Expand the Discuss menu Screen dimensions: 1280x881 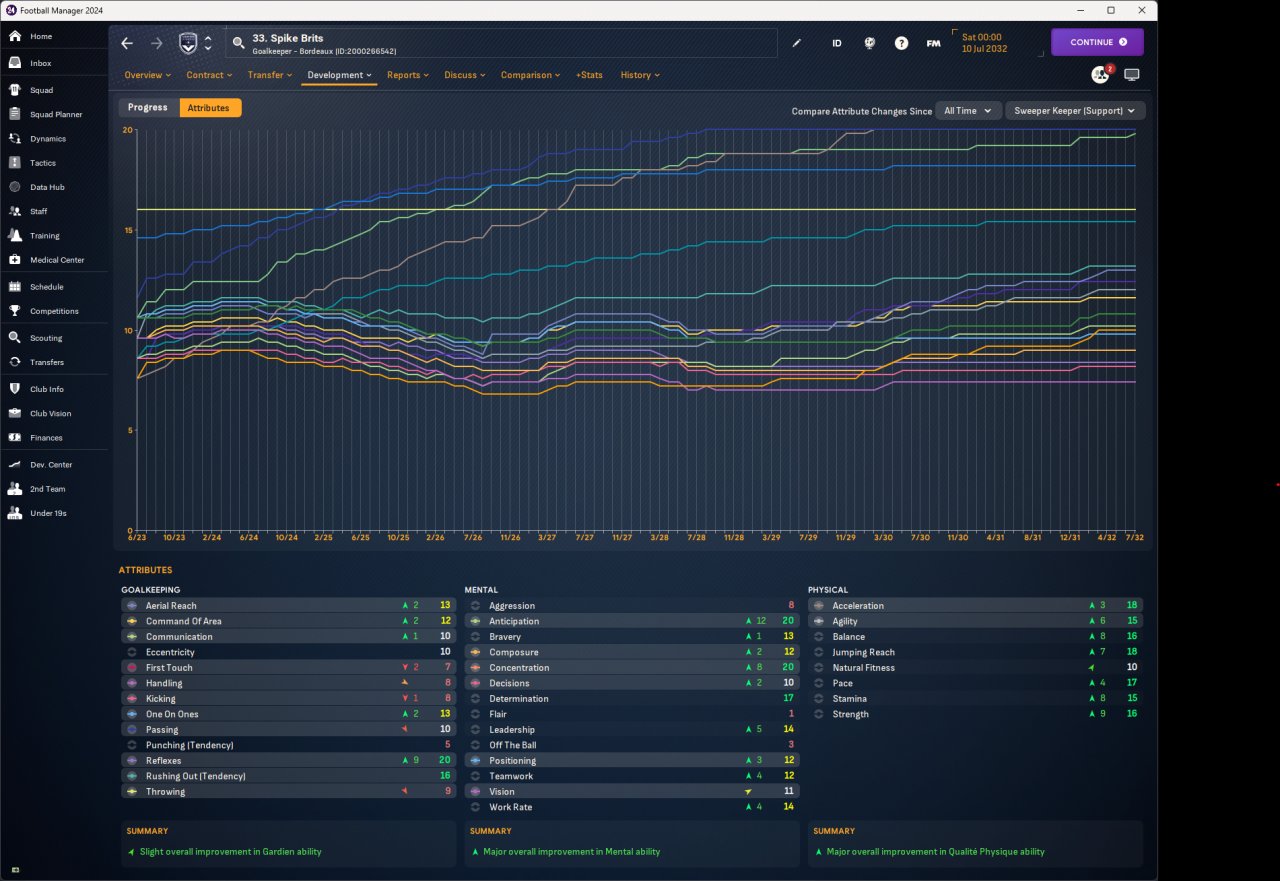coord(465,75)
